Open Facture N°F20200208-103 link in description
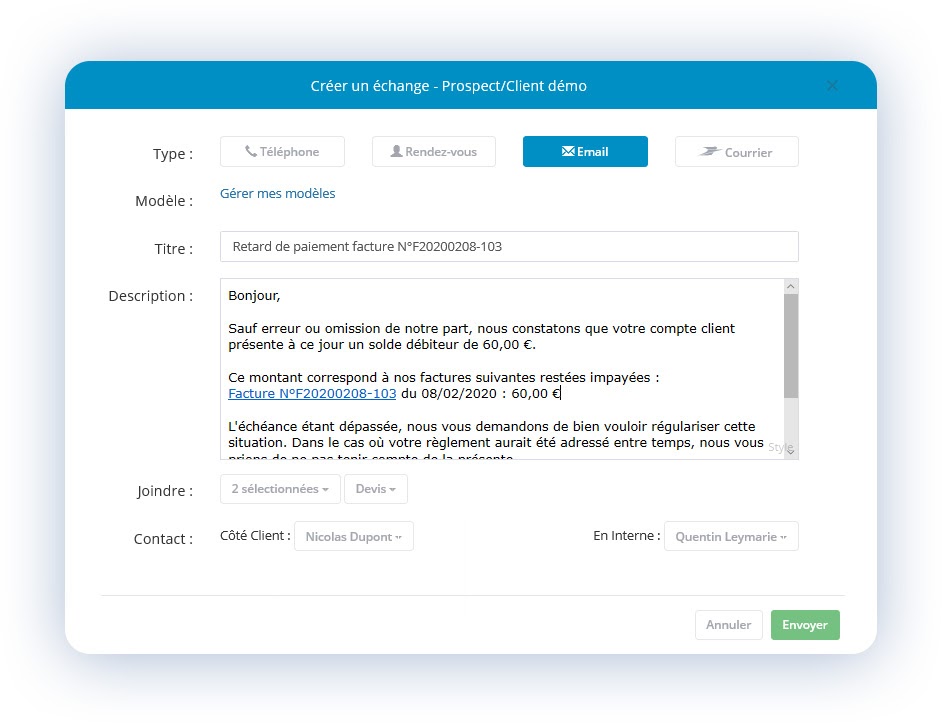 (312, 394)
